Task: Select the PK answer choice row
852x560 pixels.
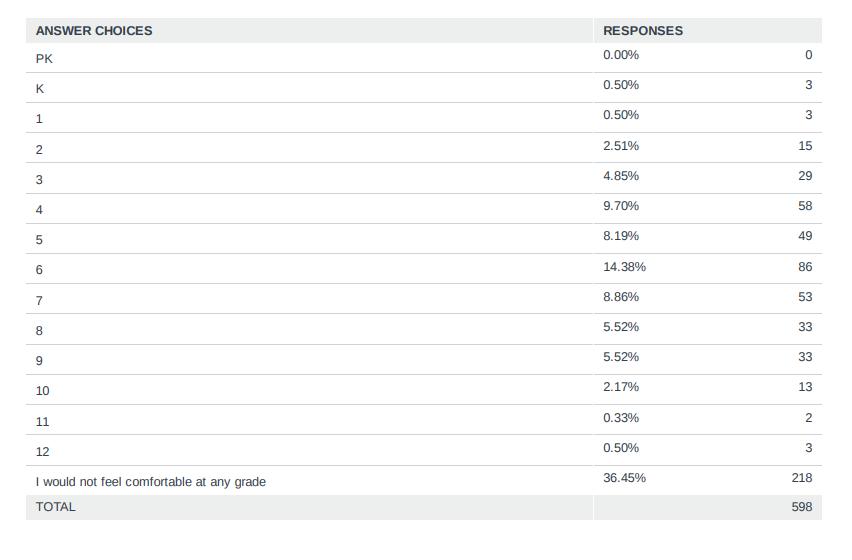Action: (x=44, y=58)
